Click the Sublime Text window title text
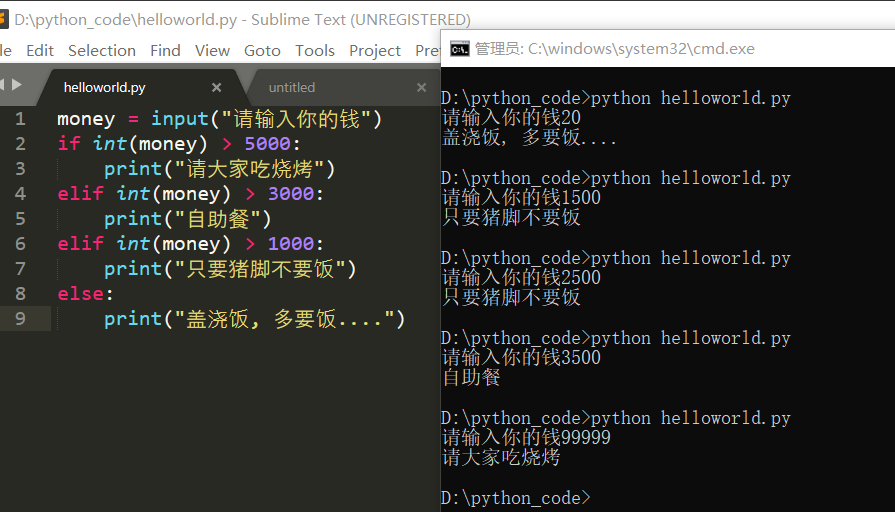 243,19
